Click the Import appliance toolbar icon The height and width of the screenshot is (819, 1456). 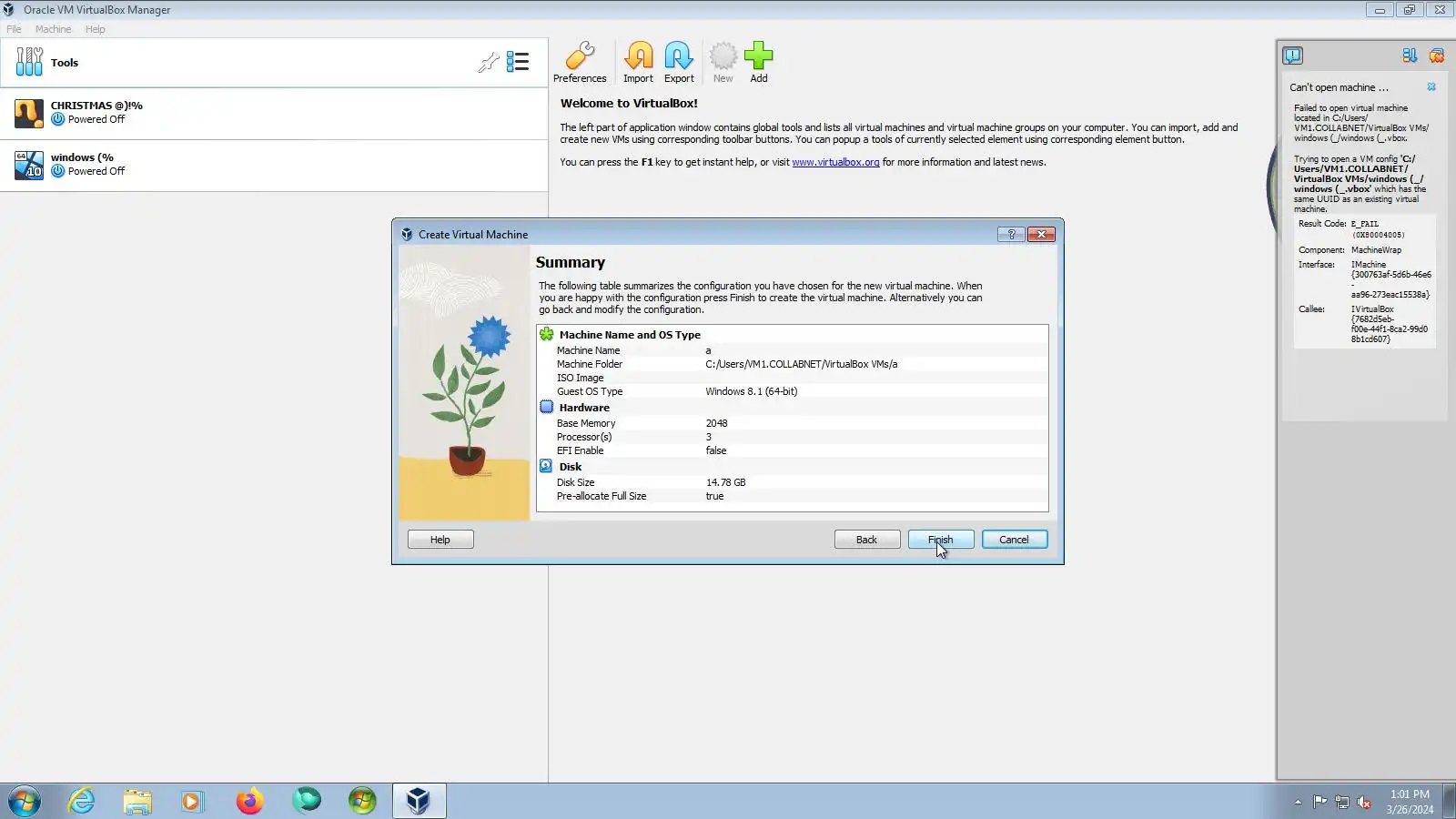pos(638,63)
